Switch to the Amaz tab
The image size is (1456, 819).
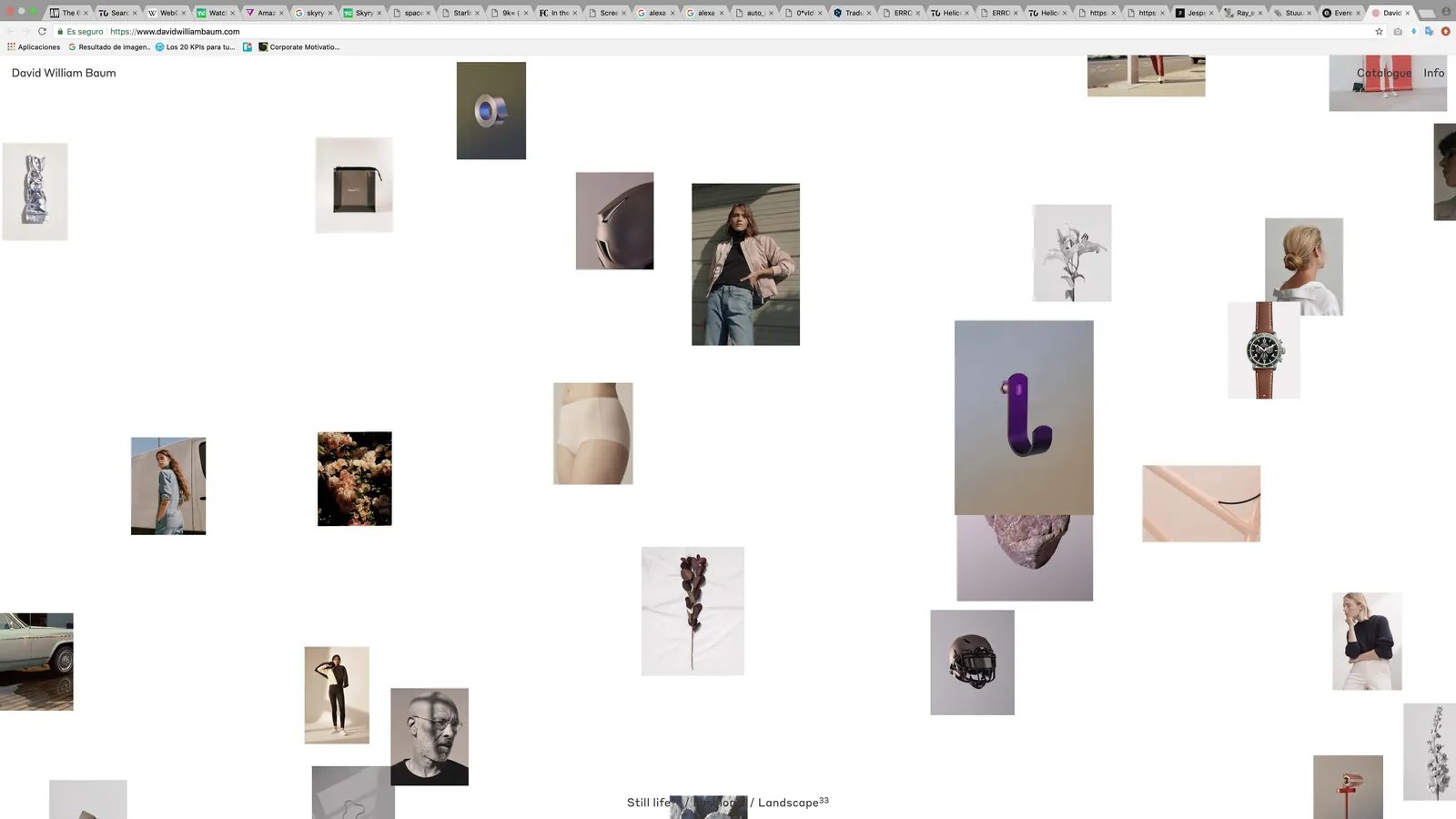point(265,13)
